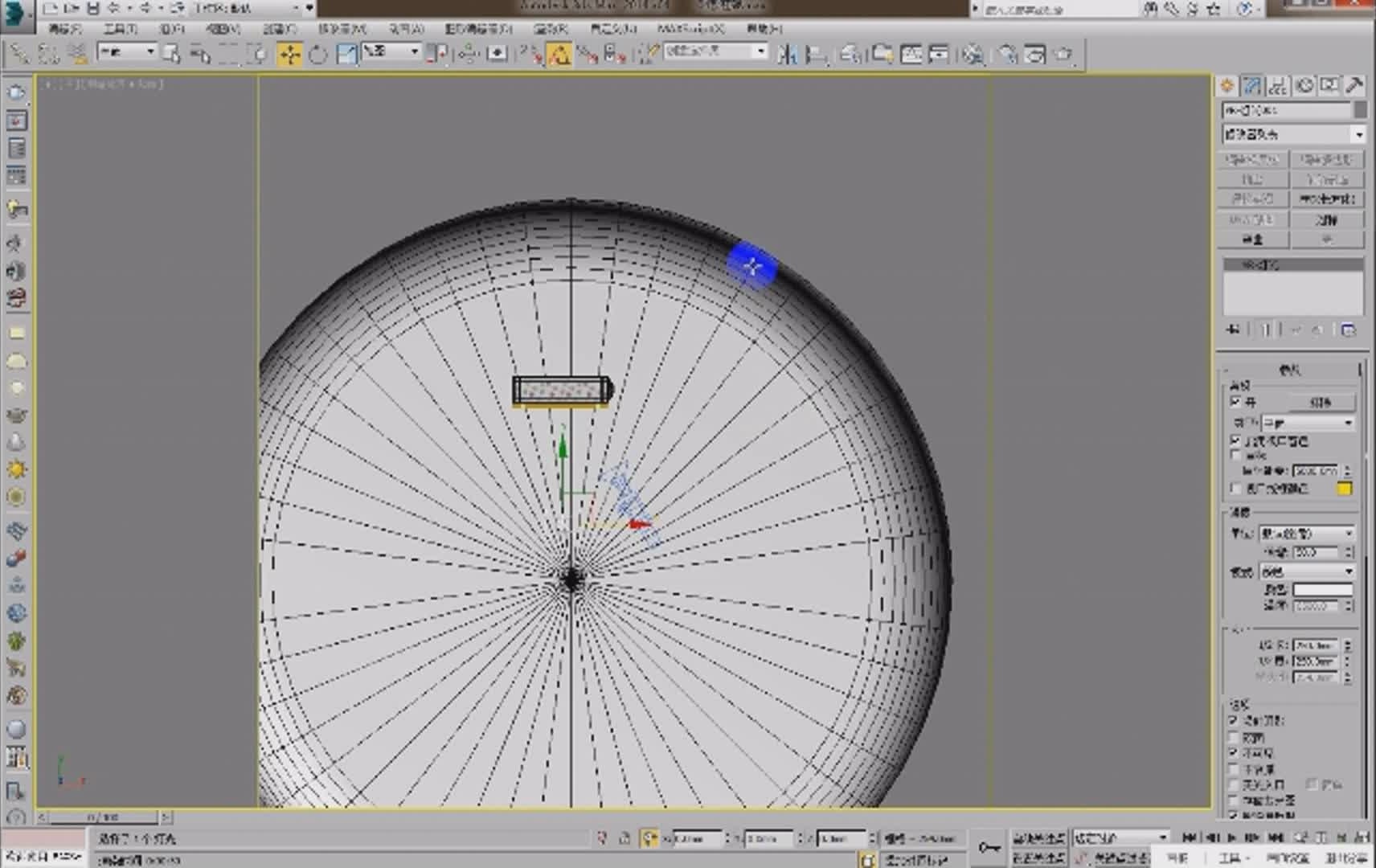
Task: Toggle the 不衰减 no decay checkbox
Action: (x=1234, y=769)
